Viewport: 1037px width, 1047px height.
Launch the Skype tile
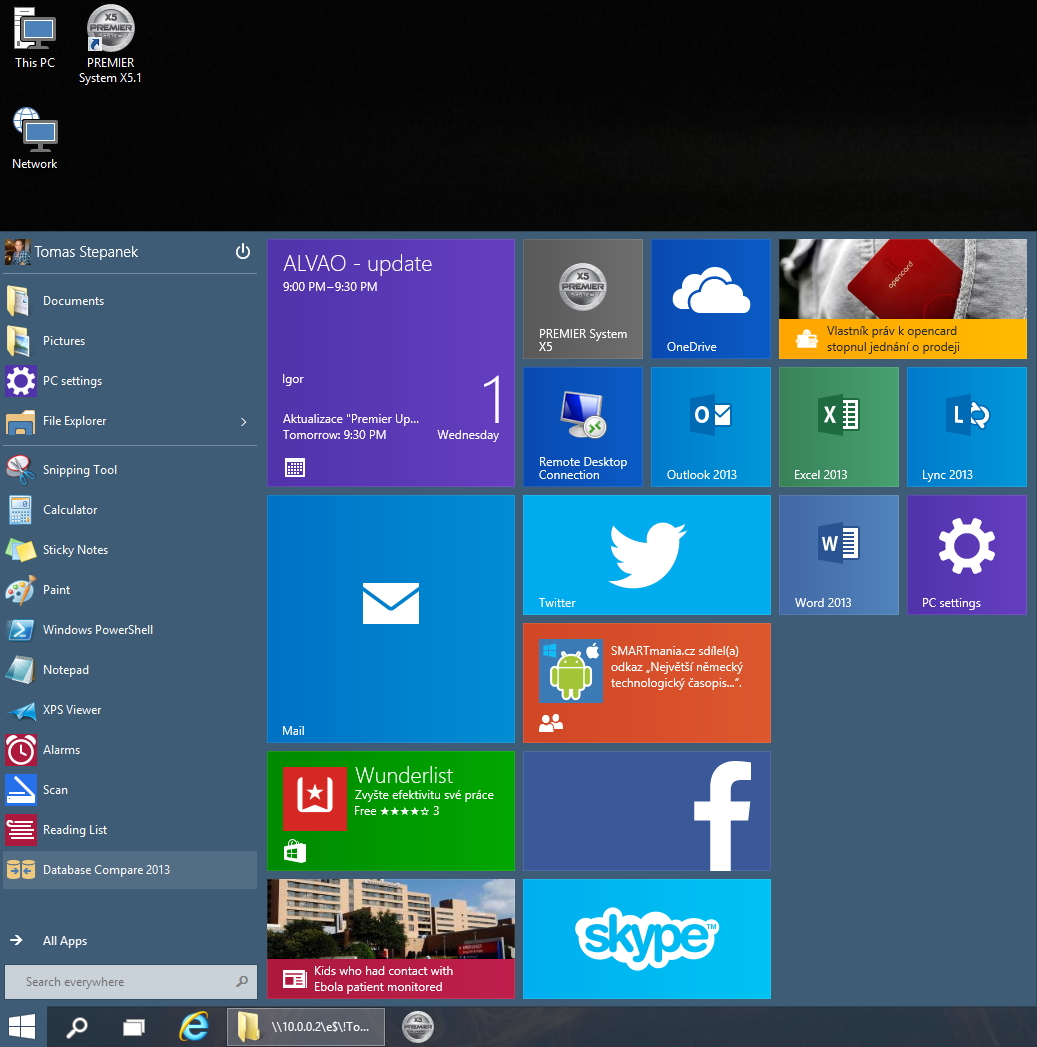tap(647, 939)
